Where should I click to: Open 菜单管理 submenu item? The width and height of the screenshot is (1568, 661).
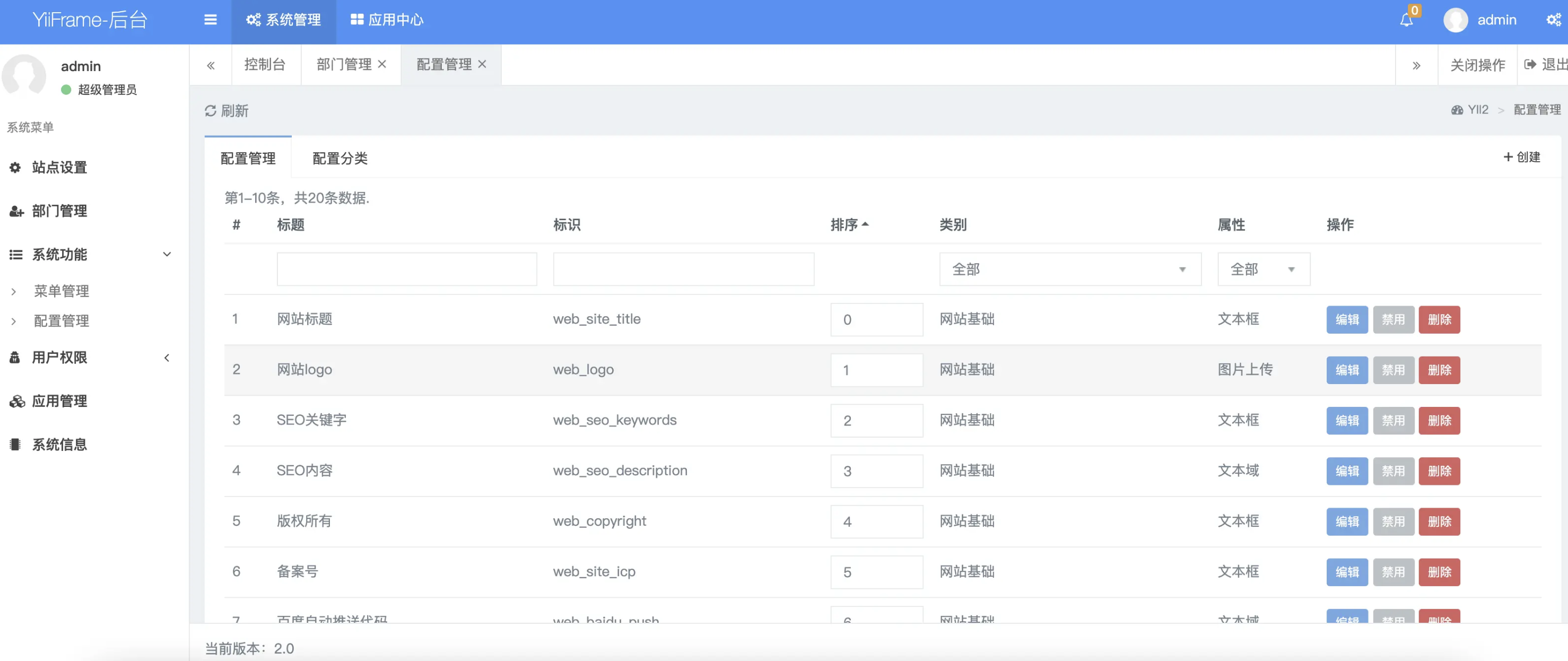point(62,291)
